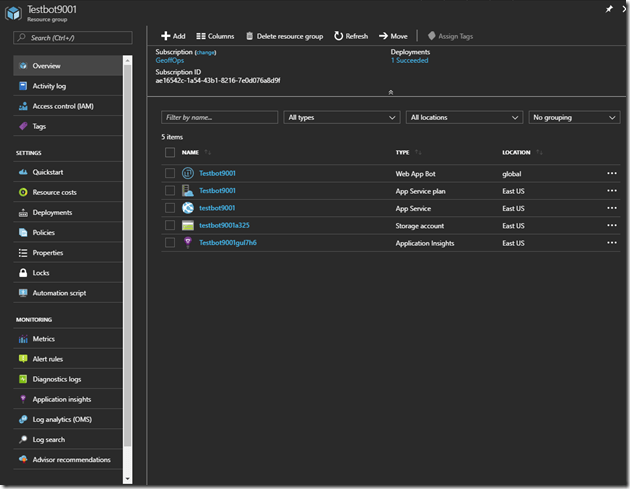Click the Web App Bot icon for Testbot9001
Image resolution: width=630 pixels, height=489 pixels.
(x=187, y=174)
